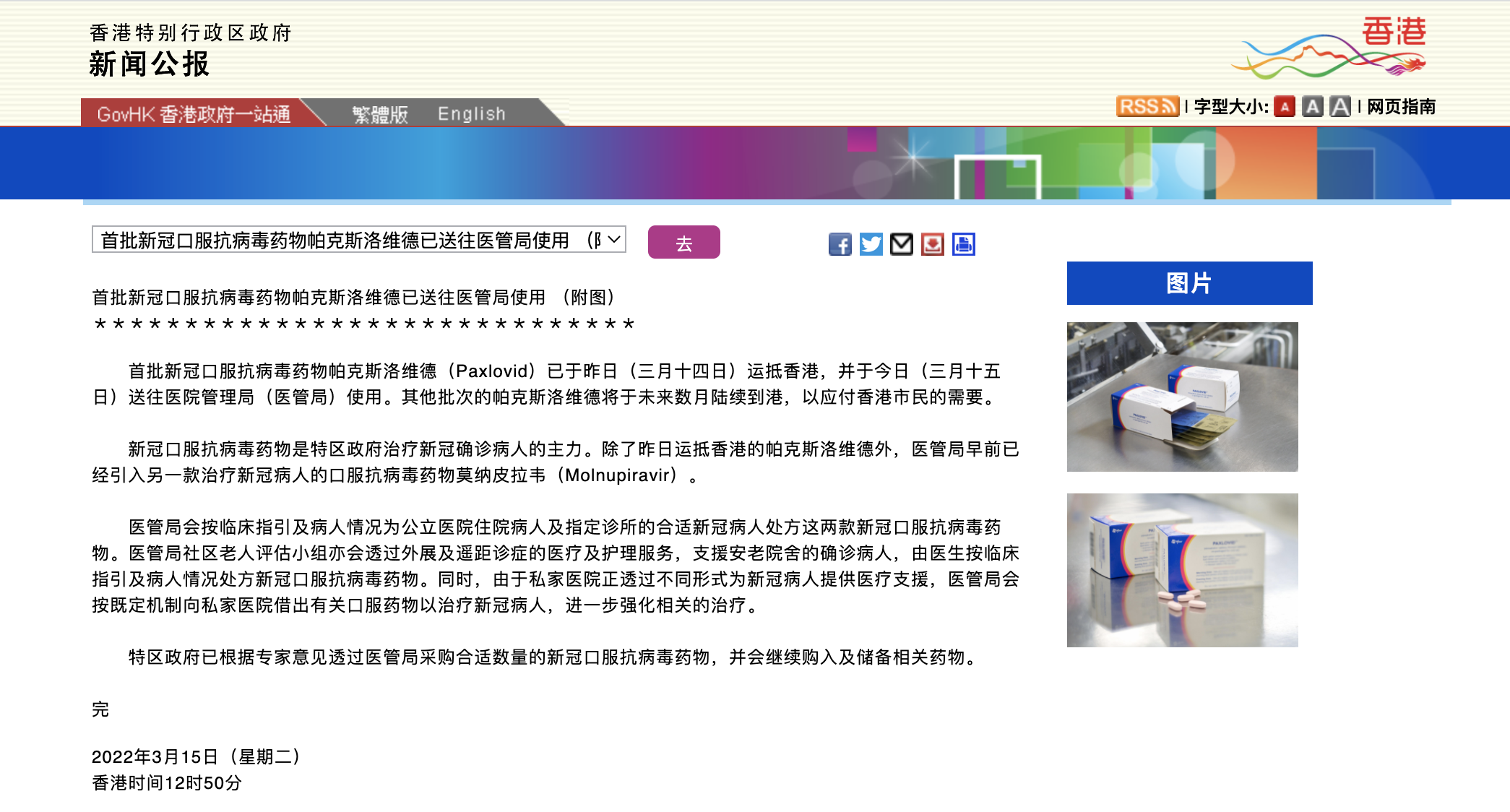This screenshot has height=812, width=1510.
Task: Open the GovHK 香港政府一站通 tab
Action: click(194, 114)
